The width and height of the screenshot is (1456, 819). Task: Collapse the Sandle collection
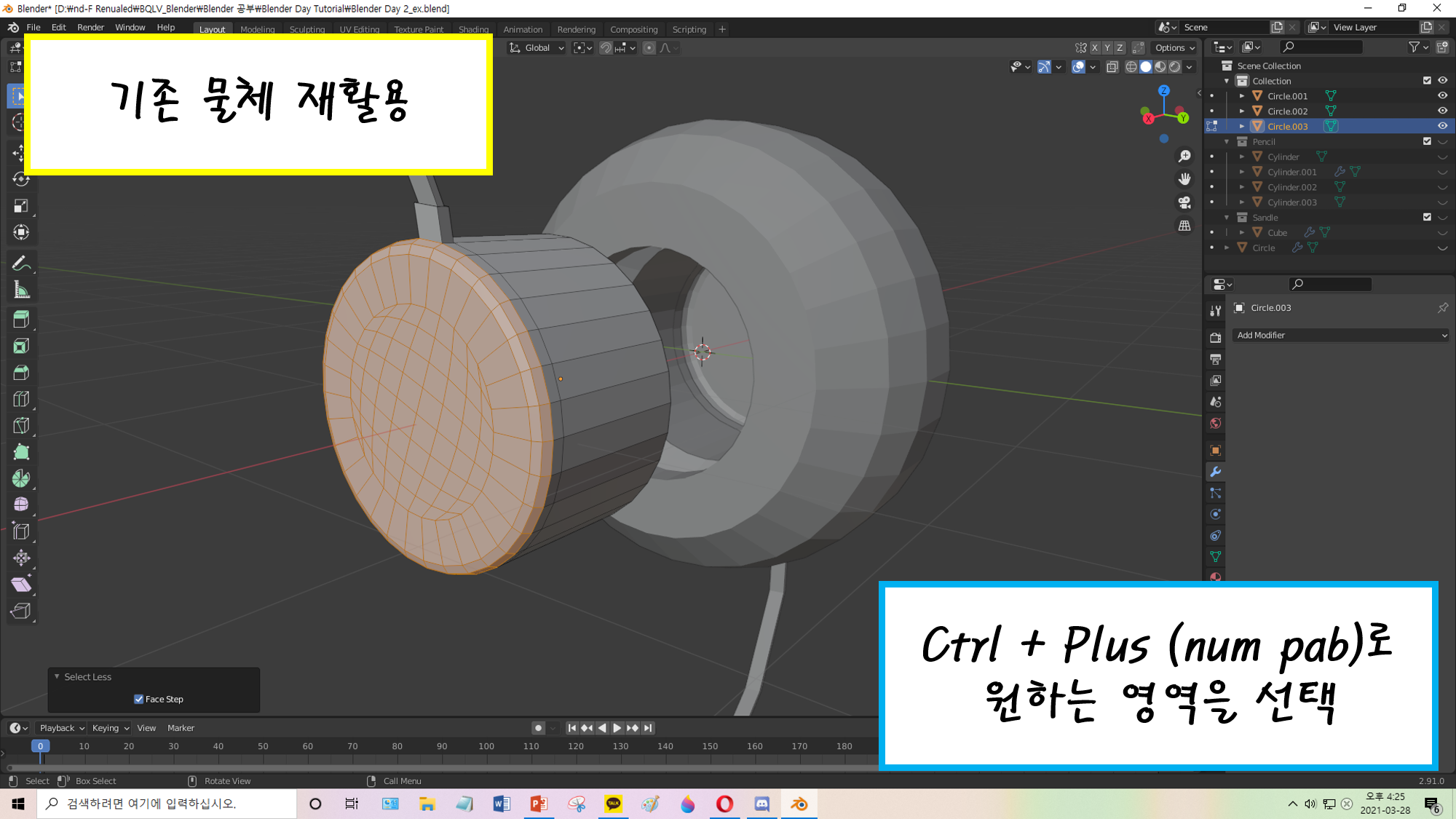pos(1227,218)
